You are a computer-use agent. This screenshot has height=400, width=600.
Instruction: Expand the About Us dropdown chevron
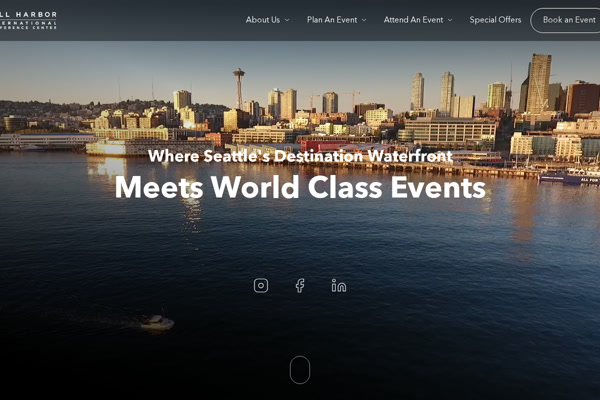(x=287, y=20)
